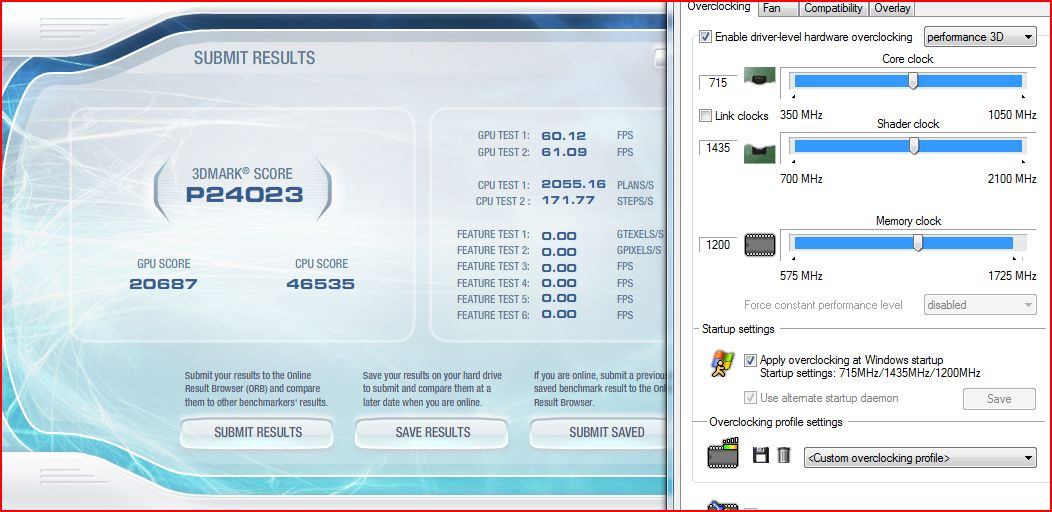Click the shader clock value field 1435

tap(718, 148)
